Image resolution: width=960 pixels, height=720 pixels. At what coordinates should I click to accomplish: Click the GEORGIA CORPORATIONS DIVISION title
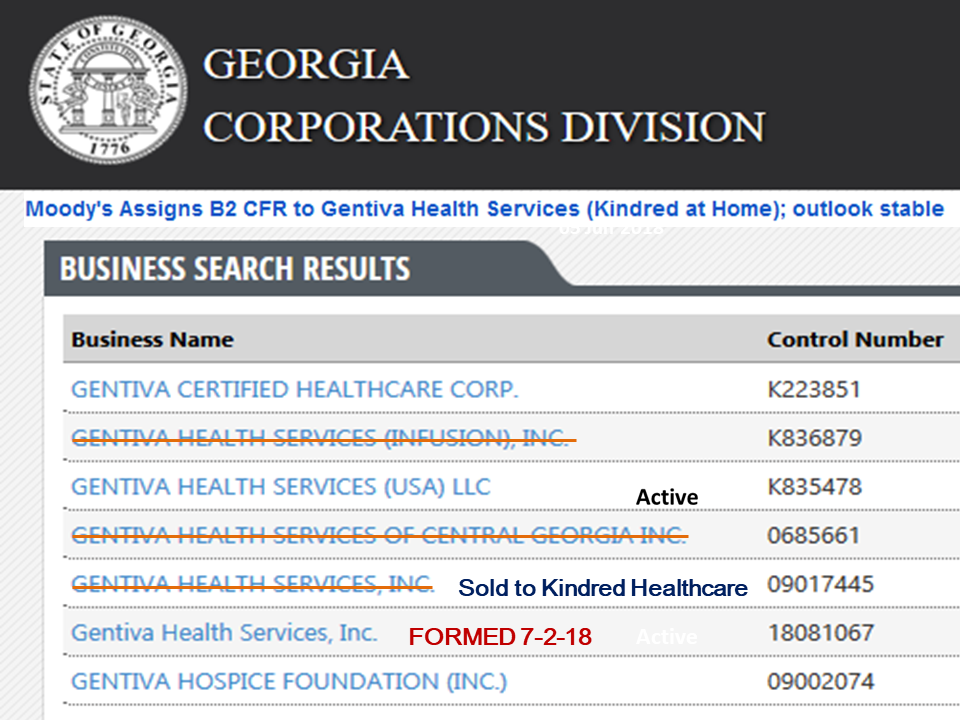point(483,95)
